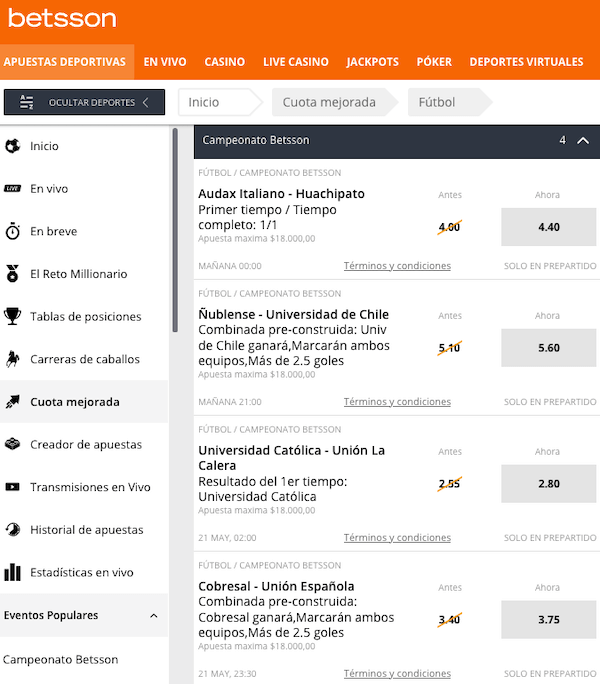This screenshot has width=600, height=684.
Task: Click the struck-through 5.10 previous odds
Action: pos(449,348)
